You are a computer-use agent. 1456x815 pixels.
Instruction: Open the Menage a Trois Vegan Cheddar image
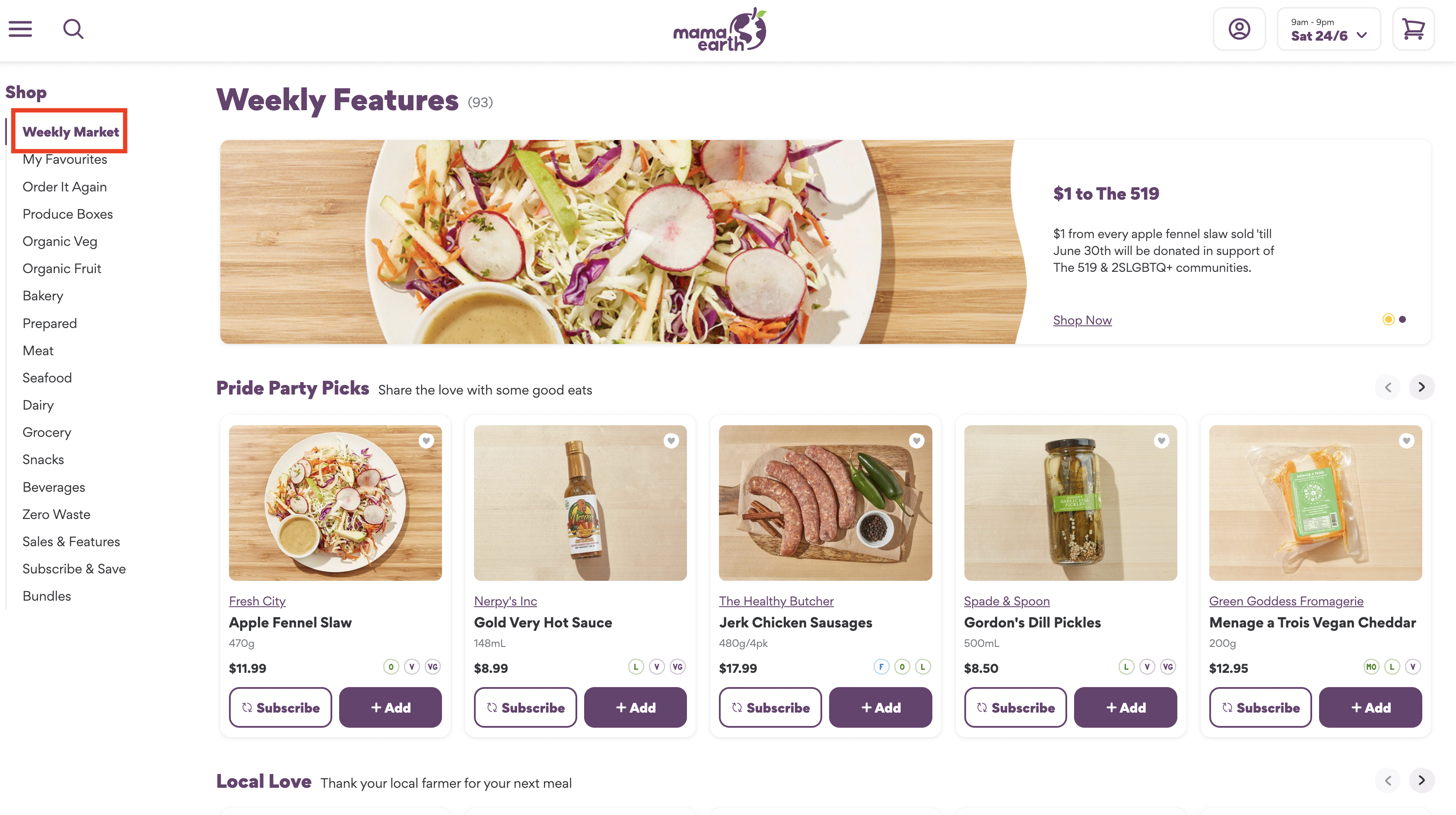pos(1315,503)
